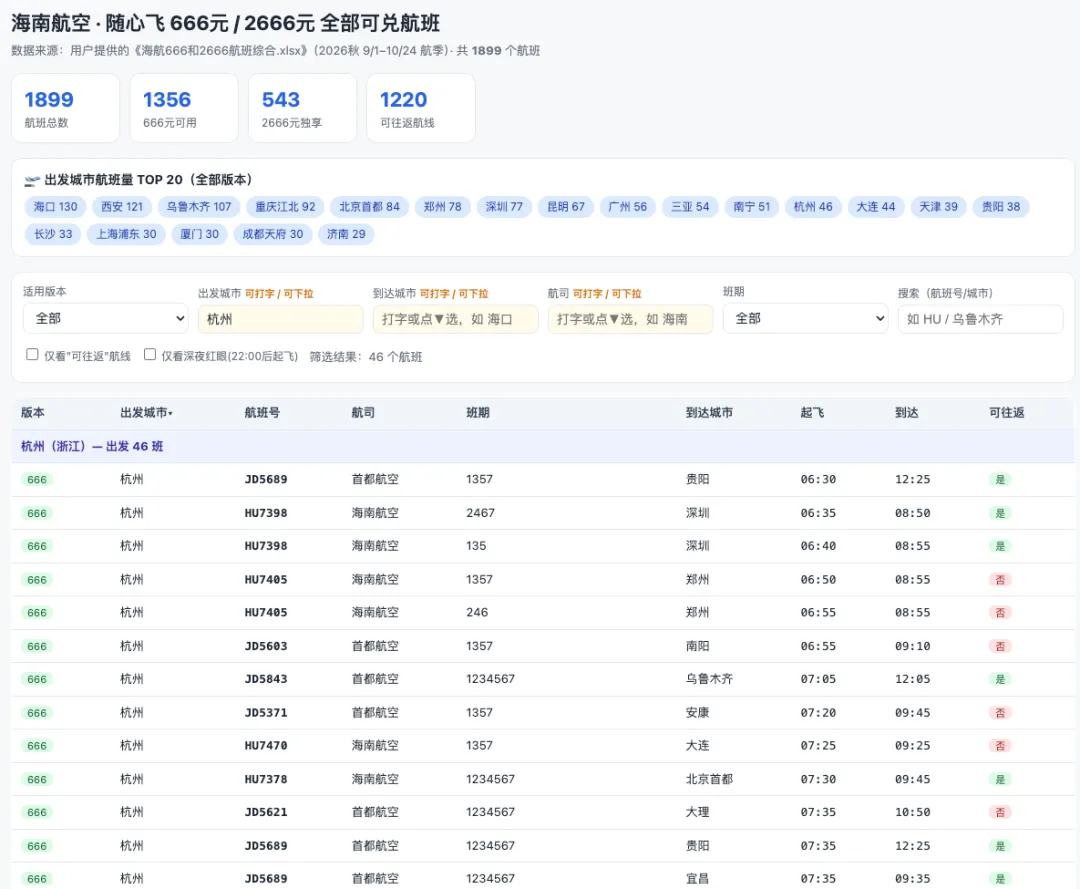Select the 北京首都 84 city chip
This screenshot has height=889, width=1080.
(369, 207)
